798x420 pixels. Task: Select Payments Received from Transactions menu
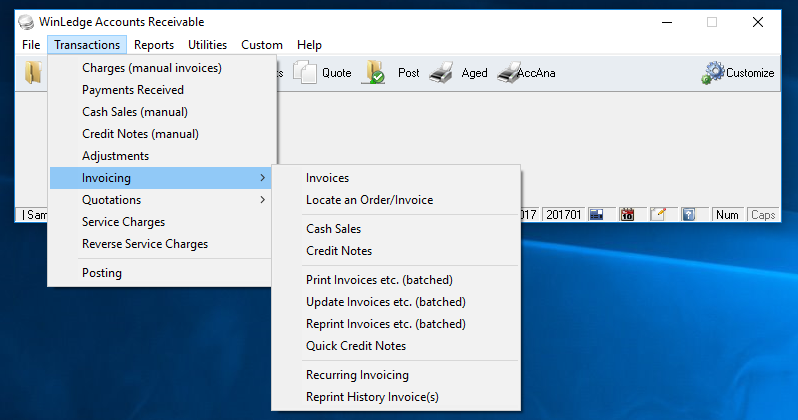(x=133, y=90)
